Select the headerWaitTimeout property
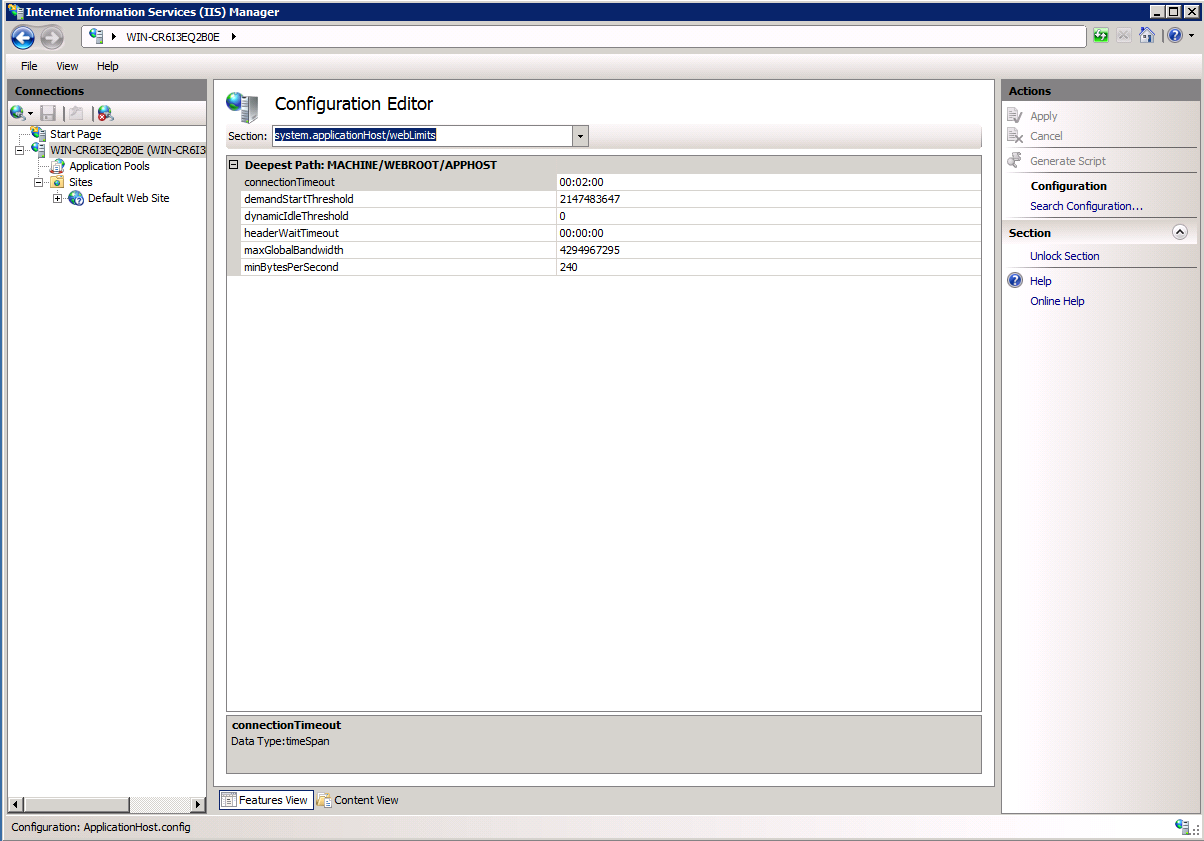 [x=291, y=233]
